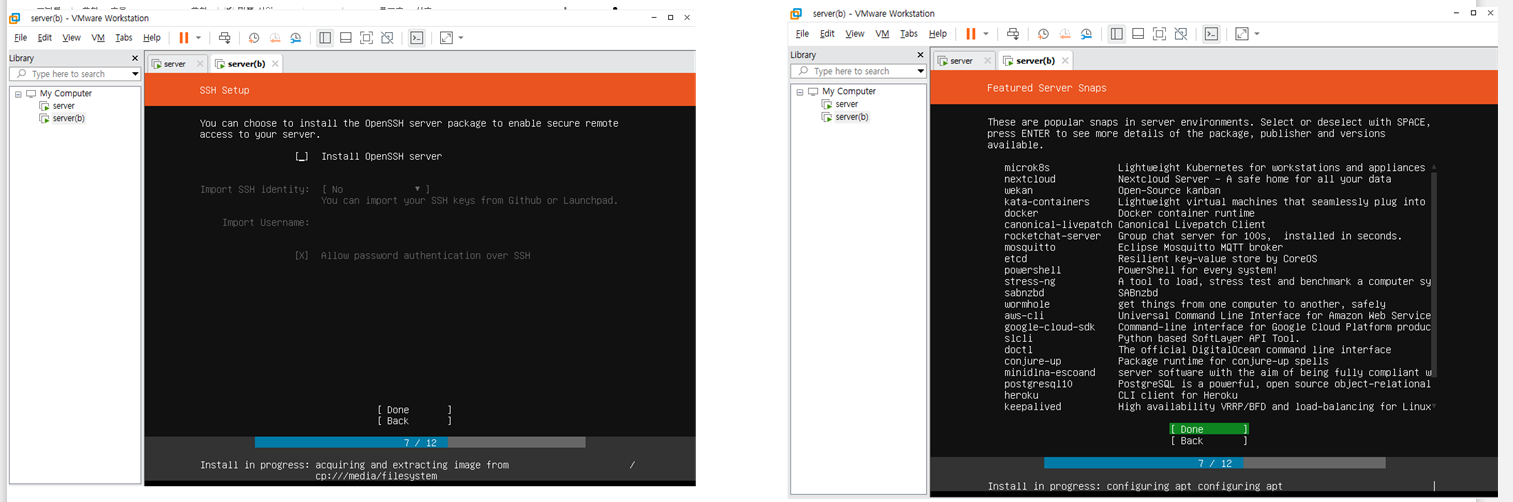Viewport: 1513px width, 502px height.
Task: Toggle library sidebar in the Featured Server Snaps window
Action: [1117, 34]
